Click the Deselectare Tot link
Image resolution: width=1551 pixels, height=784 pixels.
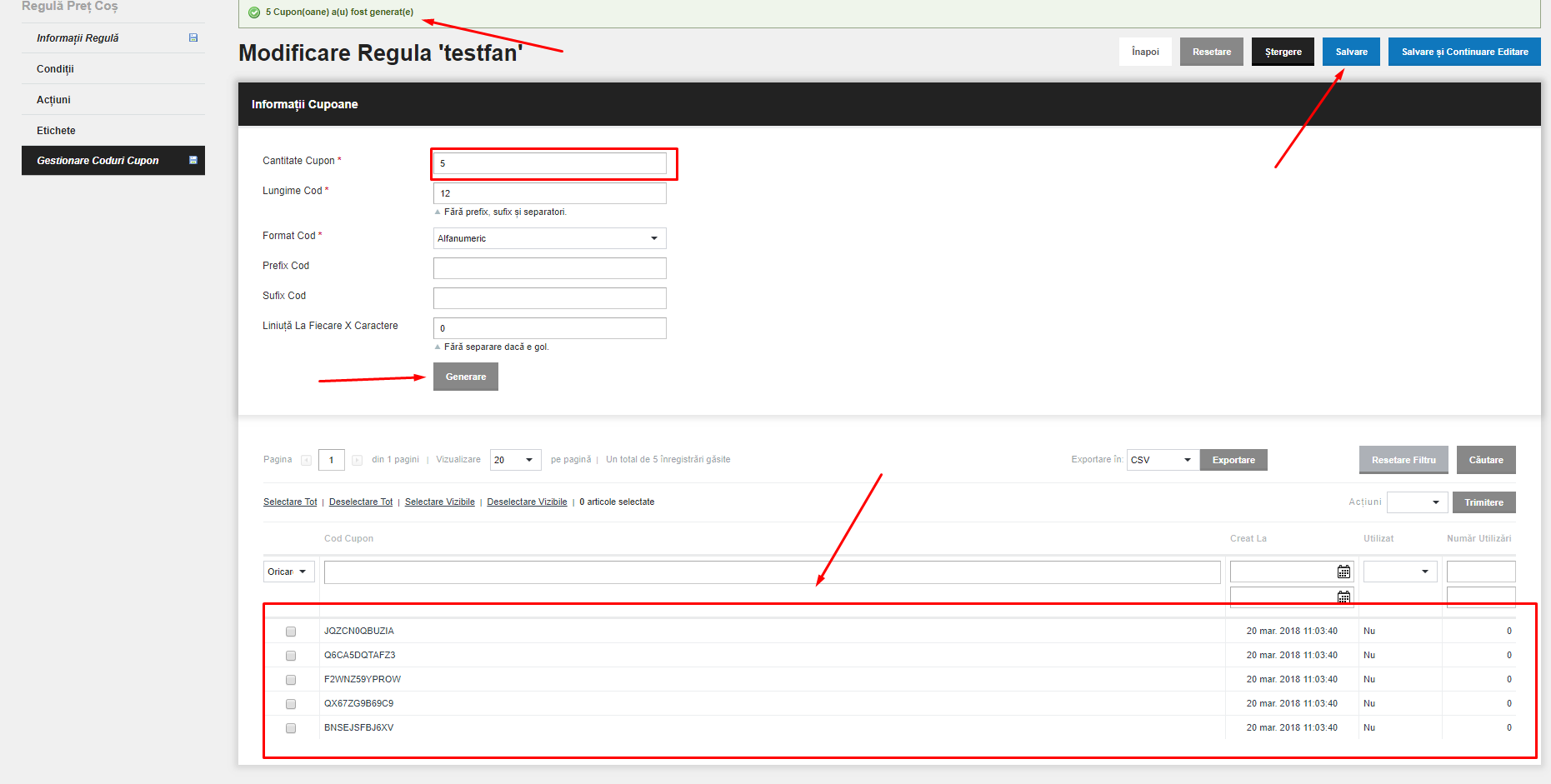click(x=361, y=502)
